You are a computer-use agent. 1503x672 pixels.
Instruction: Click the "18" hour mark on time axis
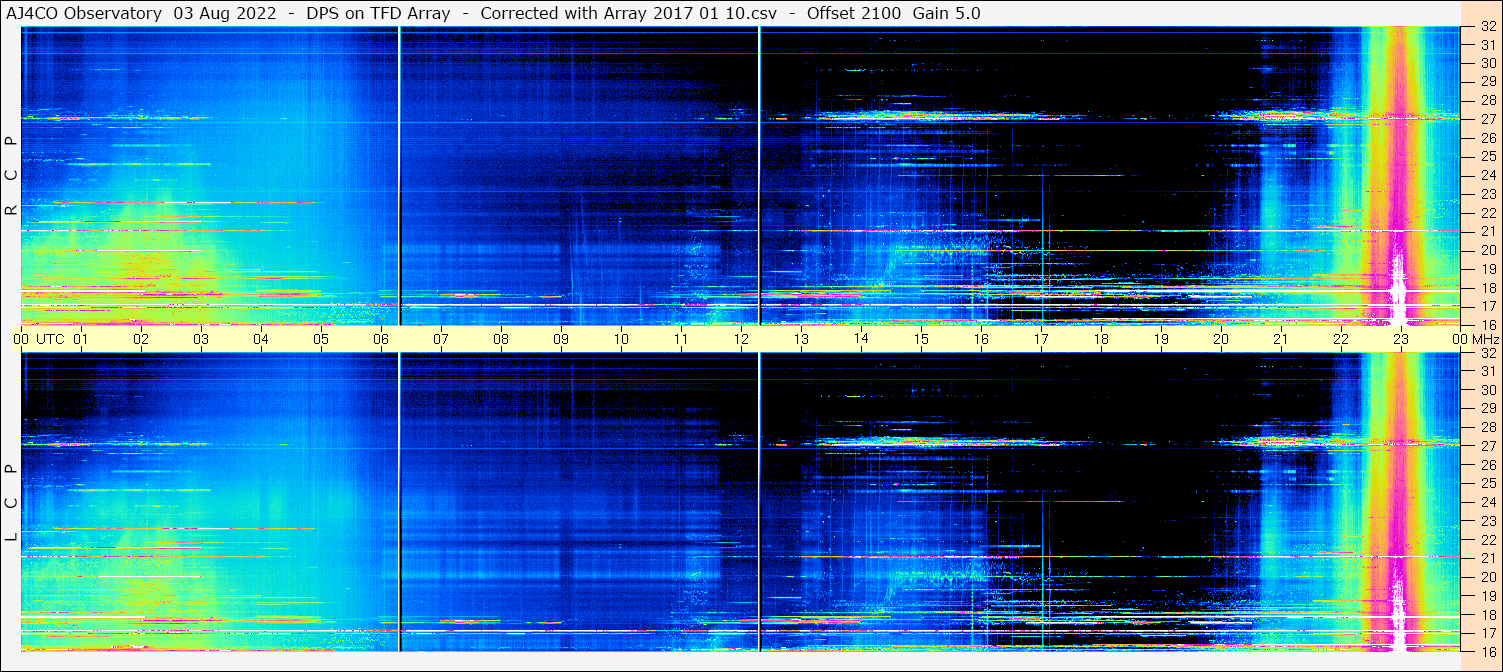click(1101, 339)
